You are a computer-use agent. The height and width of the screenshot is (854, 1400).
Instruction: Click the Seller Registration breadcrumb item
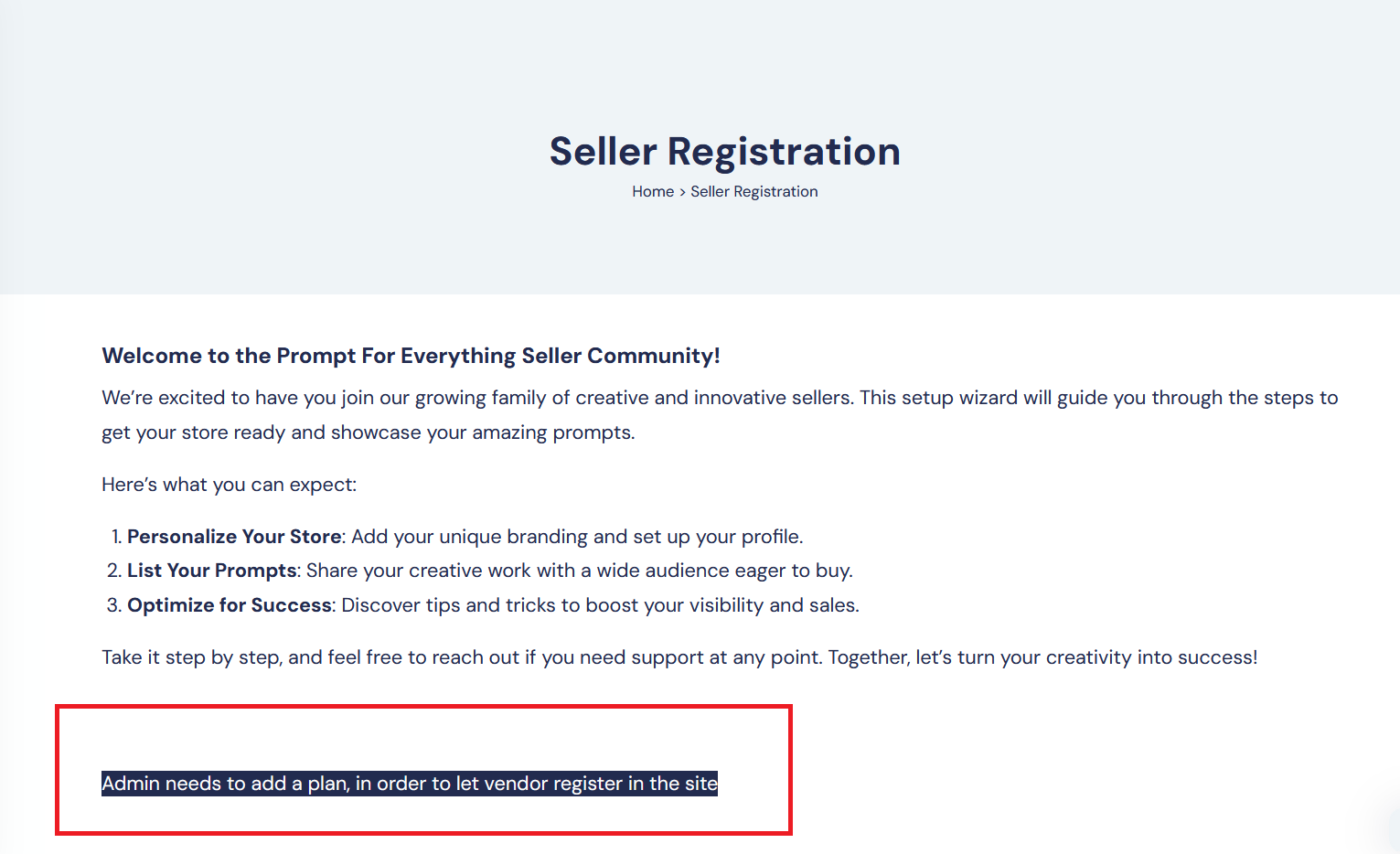coord(753,191)
